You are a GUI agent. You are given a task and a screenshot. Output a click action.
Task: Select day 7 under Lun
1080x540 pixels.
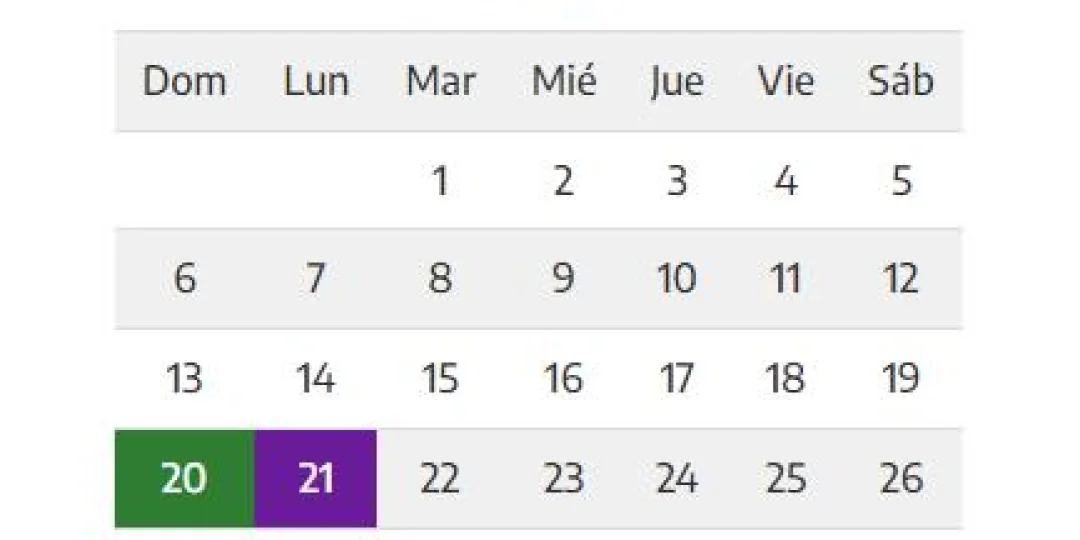coord(315,279)
